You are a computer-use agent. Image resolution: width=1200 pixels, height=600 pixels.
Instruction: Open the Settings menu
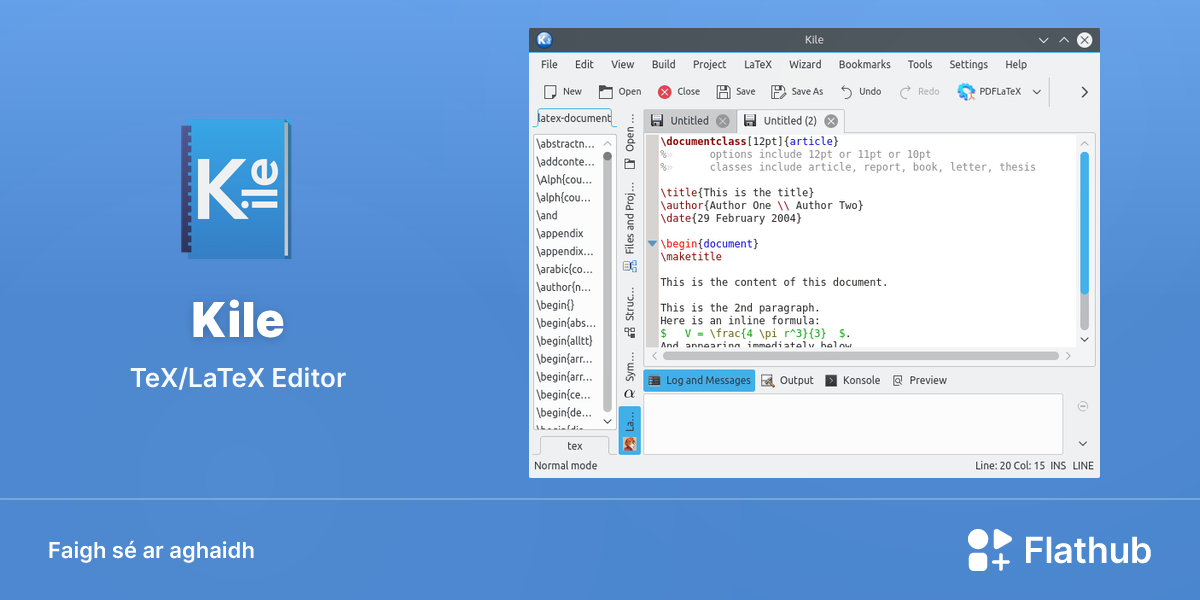pos(968,64)
